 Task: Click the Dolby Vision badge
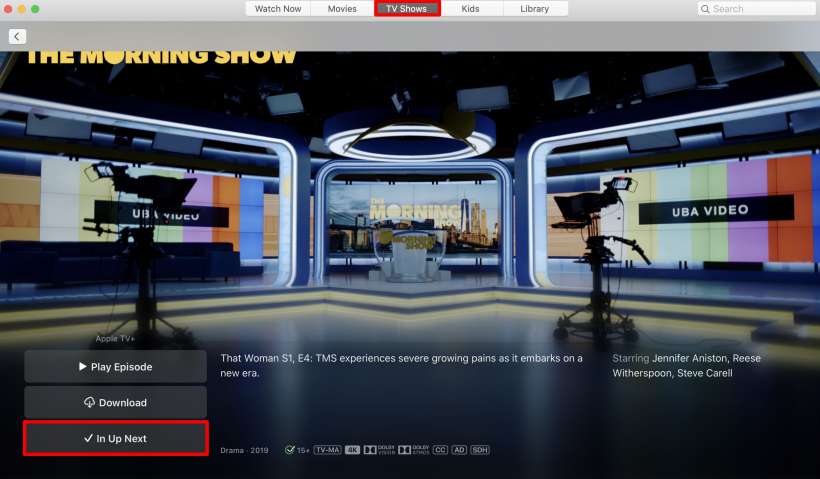click(379, 450)
